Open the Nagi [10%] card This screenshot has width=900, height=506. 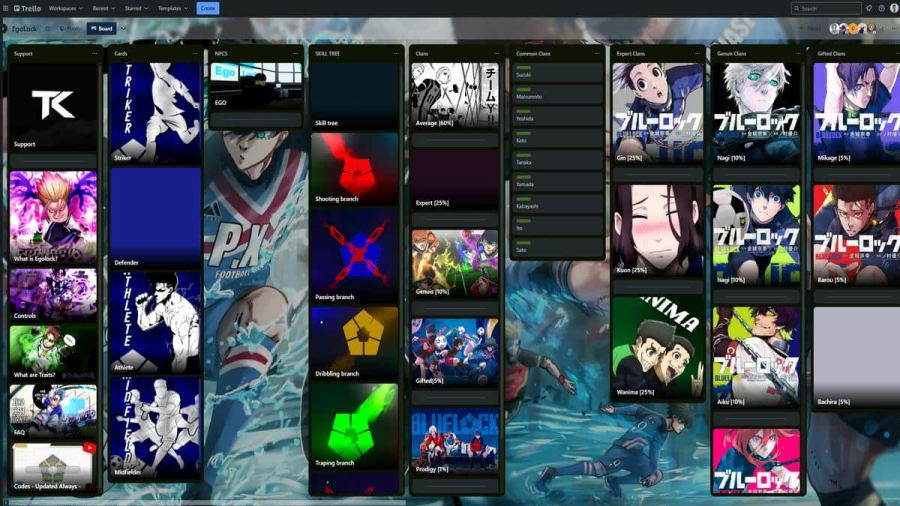point(757,113)
